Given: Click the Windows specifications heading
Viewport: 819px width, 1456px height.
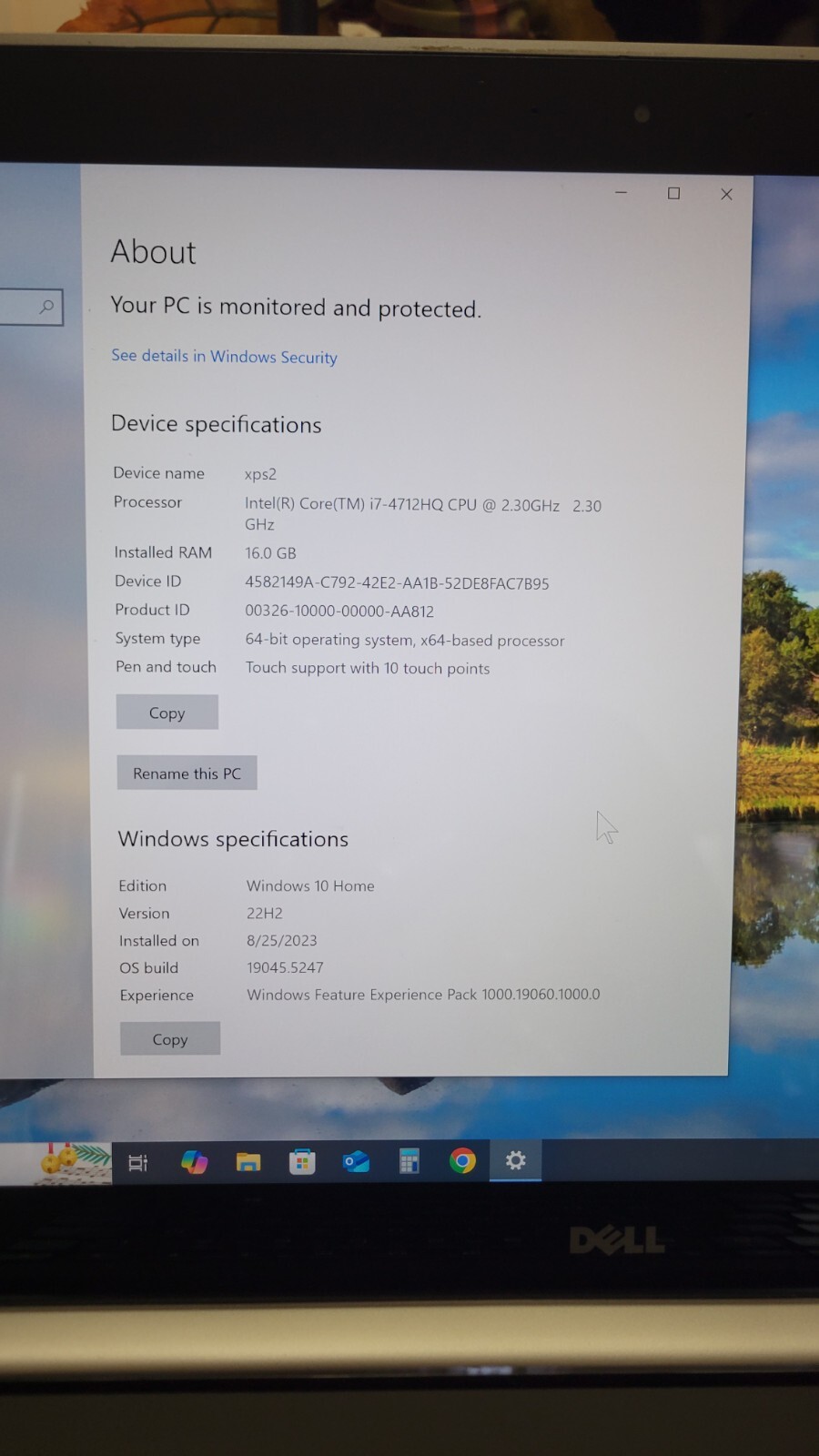Looking at the screenshot, I should click(233, 838).
